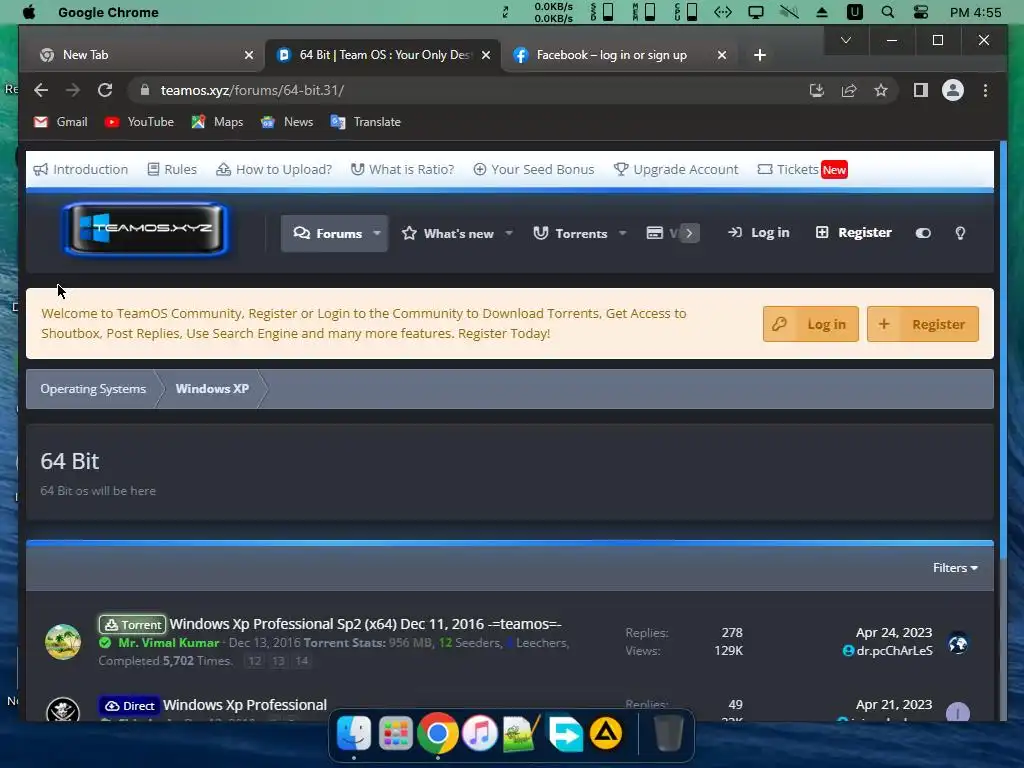Click the TeamOS.xyz logo

[x=145, y=229]
